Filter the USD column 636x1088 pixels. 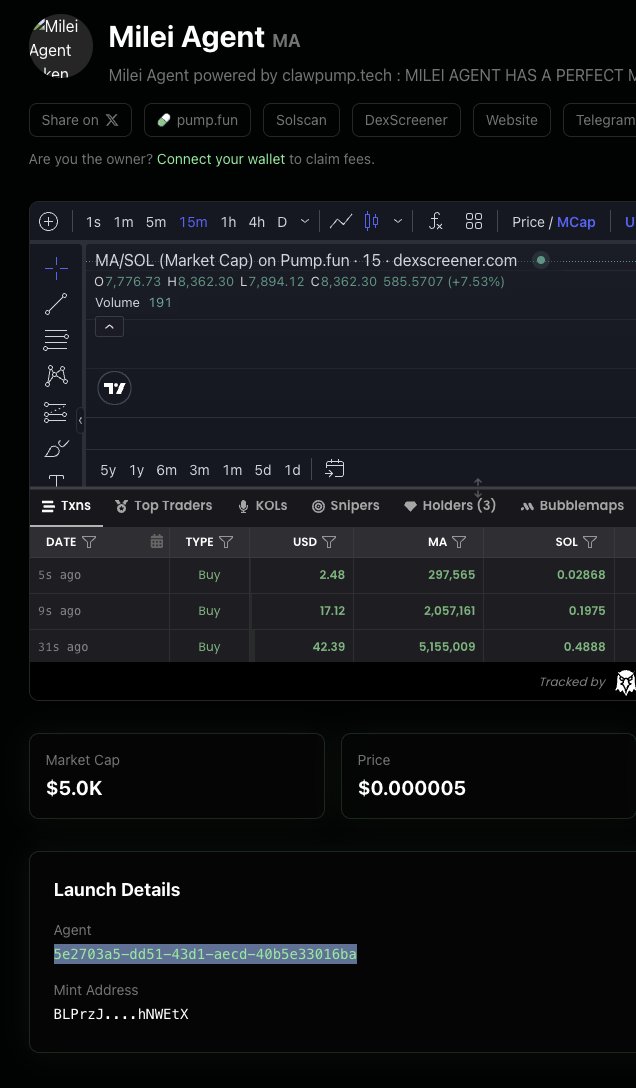point(329,542)
